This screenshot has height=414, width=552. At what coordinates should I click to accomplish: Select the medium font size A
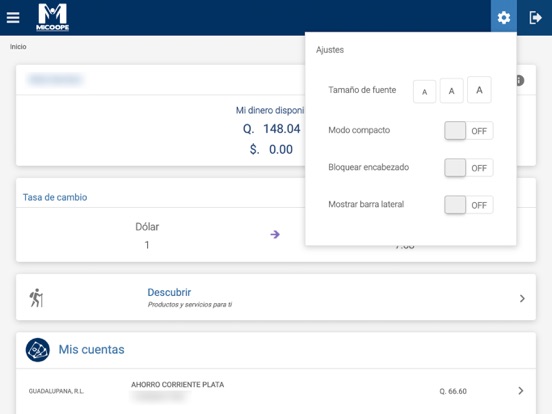pyautogui.click(x=452, y=91)
